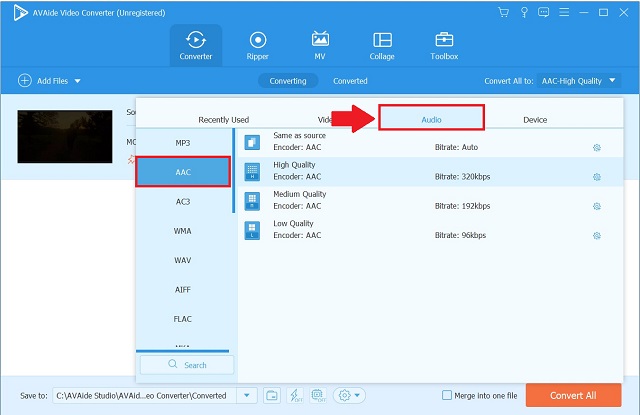This screenshot has height=415, width=640.
Task: Click the Convert All button
Action: coord(573,395)
